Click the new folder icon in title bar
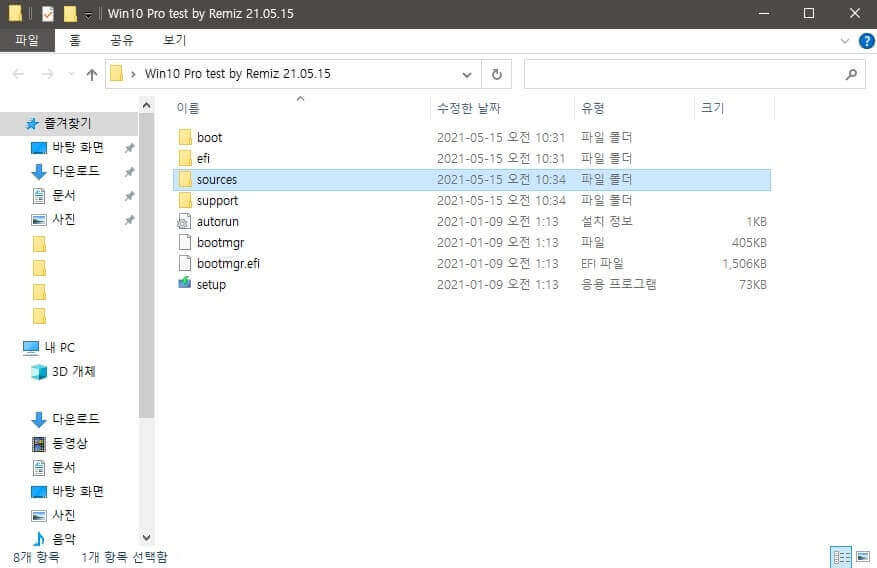The height and width of the screenshot is (568, 877). click(70, 13)
